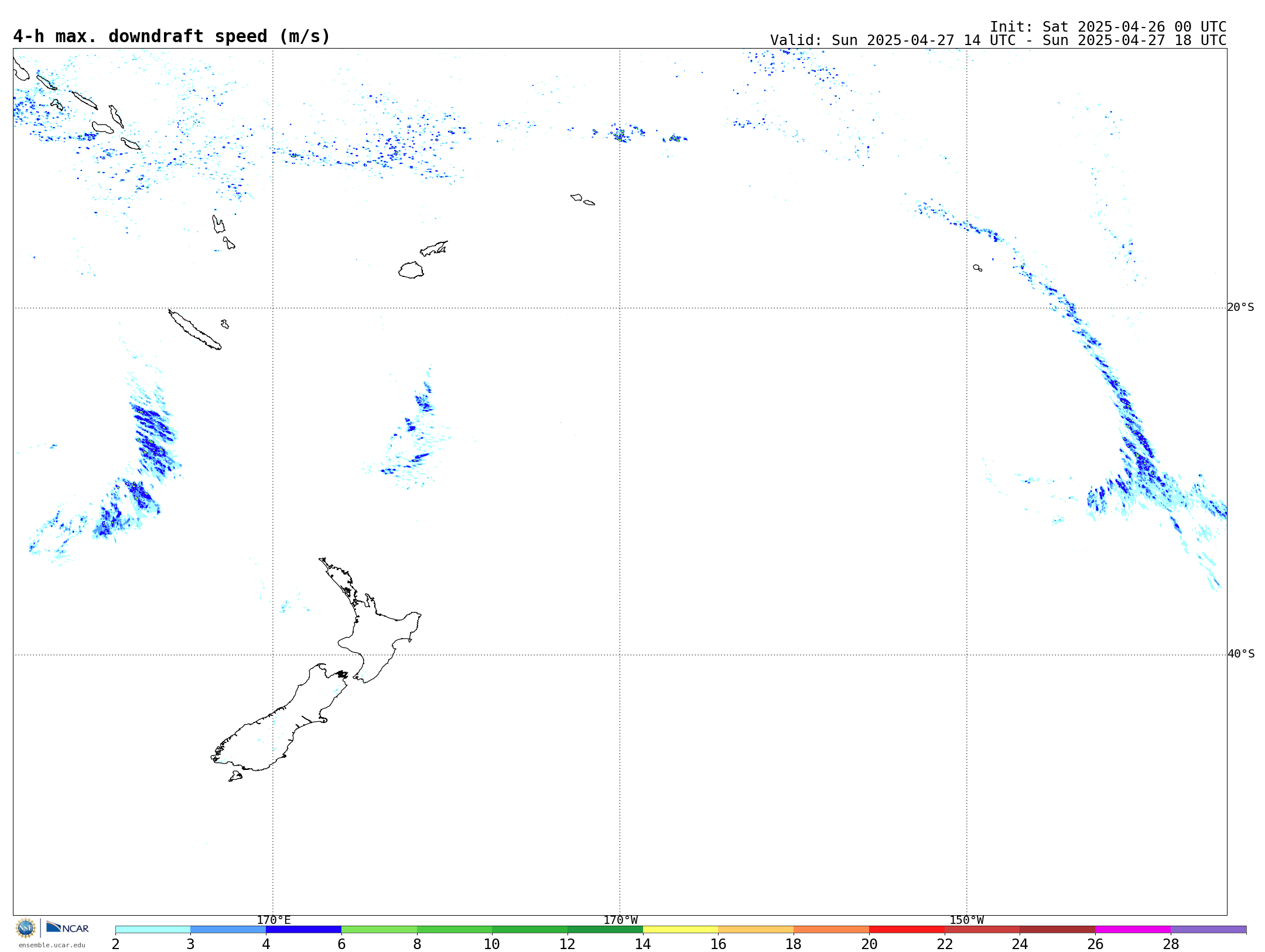Click the bright red 20-22 colorbar segment
Image resolution: width=1265 pixels, height=952 pixels.
(x=907, y=930)
